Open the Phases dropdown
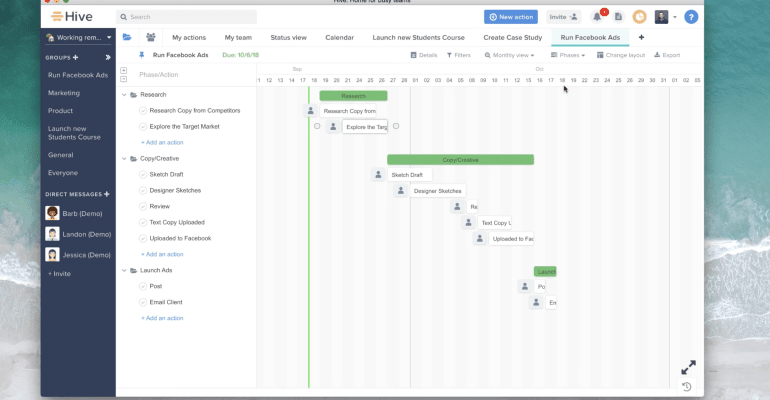 tap(568, 55)
